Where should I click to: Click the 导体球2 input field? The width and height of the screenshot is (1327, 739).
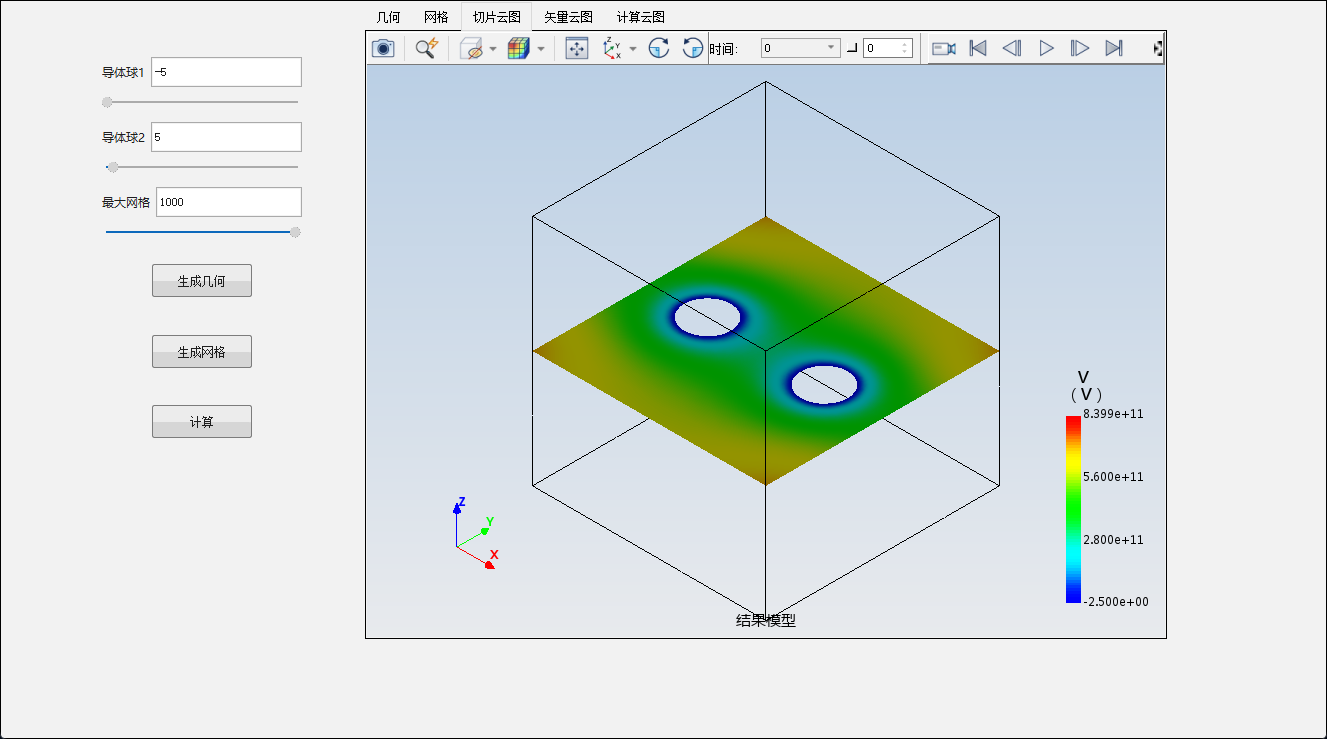226,137
